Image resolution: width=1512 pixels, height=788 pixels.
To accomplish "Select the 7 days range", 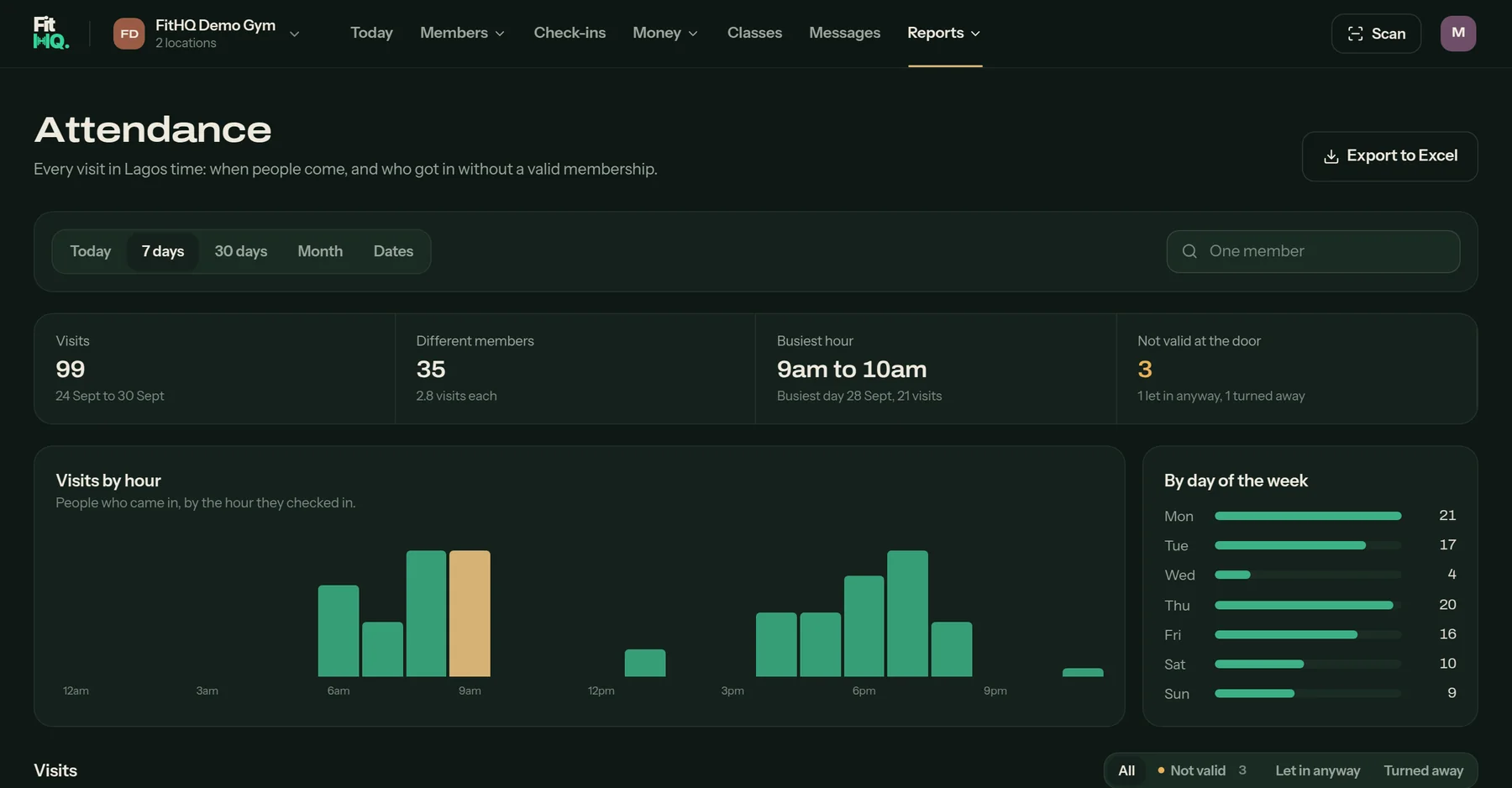I will click(163, 251).
